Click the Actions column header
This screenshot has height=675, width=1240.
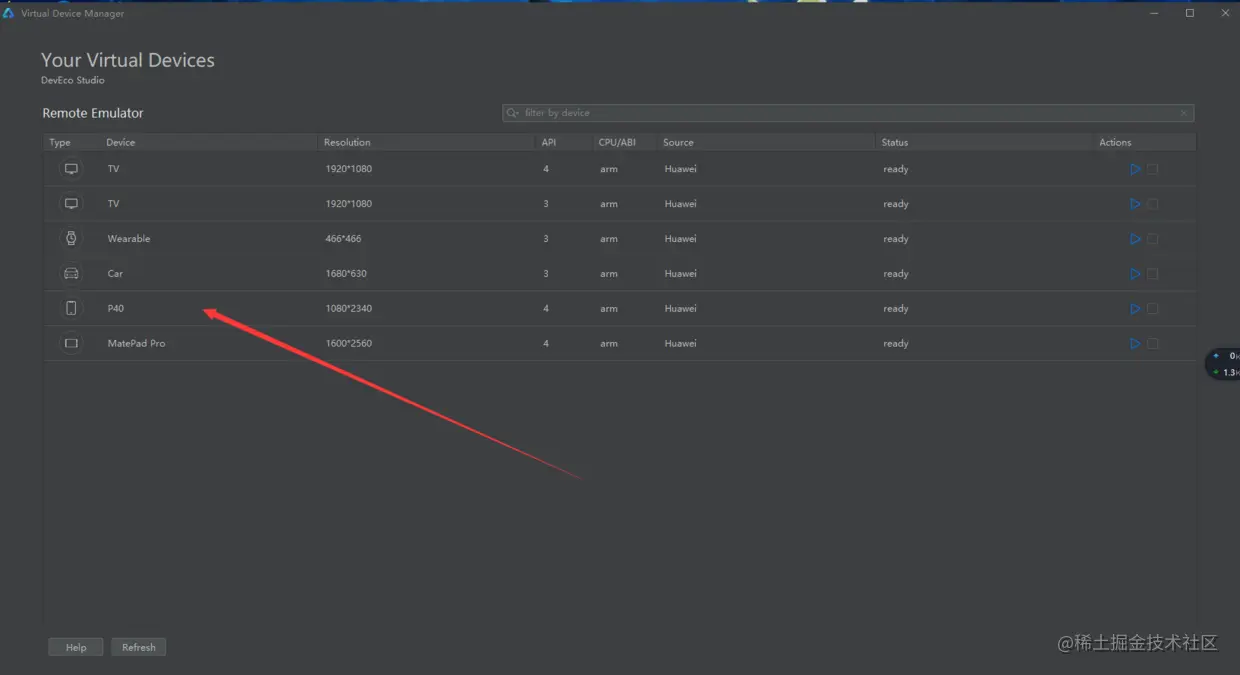click(1115, 143)
